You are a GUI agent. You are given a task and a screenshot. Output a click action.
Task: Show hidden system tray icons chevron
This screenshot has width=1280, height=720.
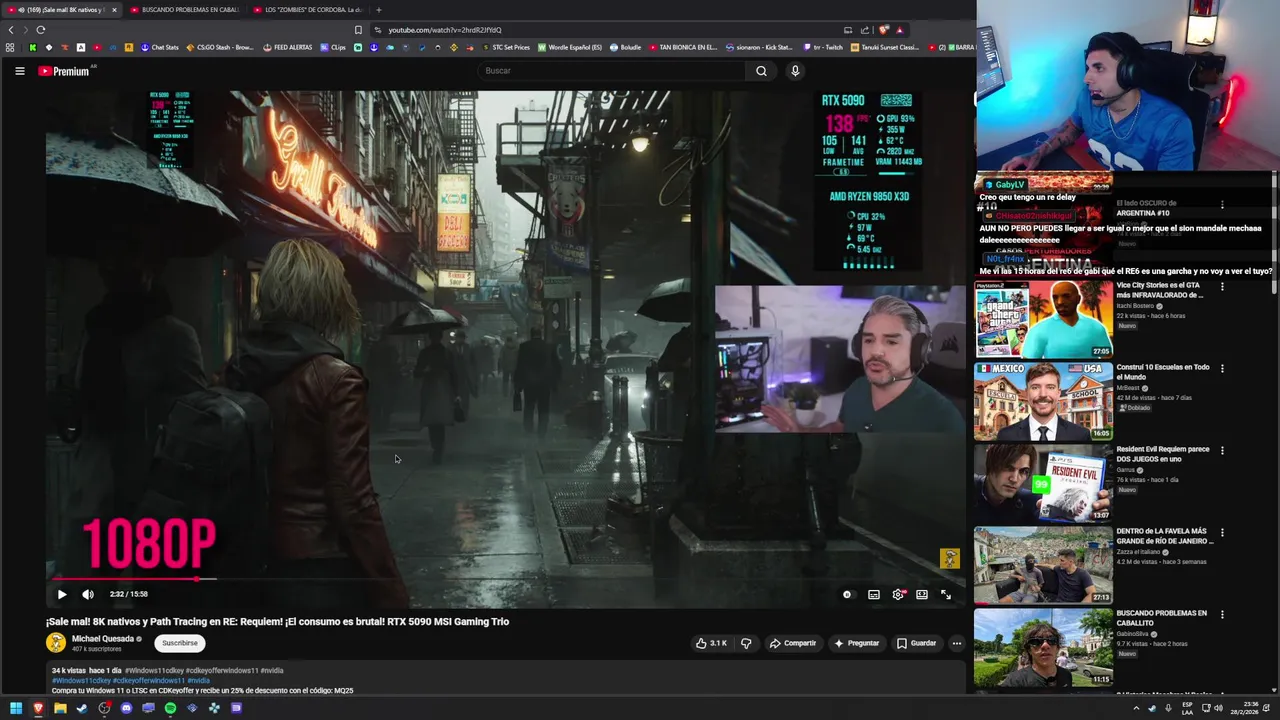pos(1136,708)
